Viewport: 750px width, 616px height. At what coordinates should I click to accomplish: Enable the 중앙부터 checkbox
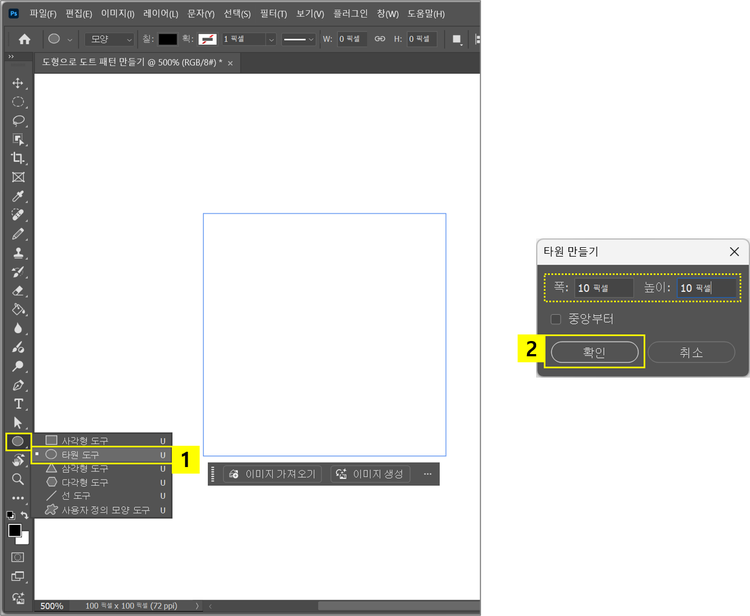click(x=555, y=319)
